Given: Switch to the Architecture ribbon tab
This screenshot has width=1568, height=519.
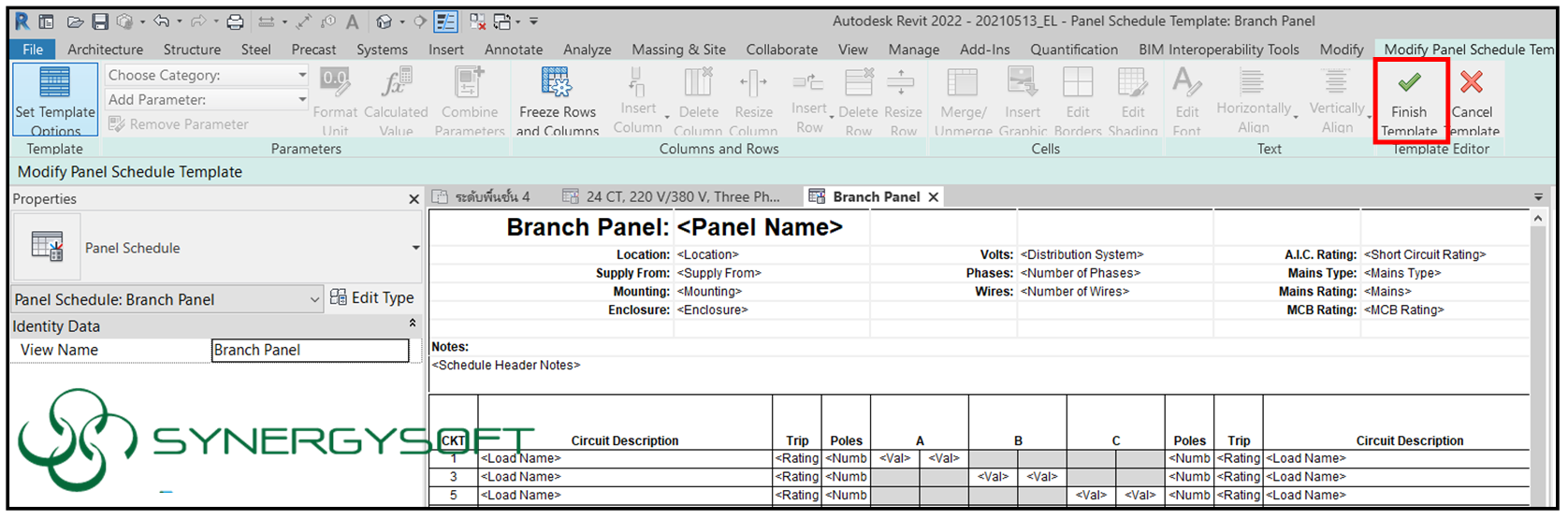Looking at the screenshot, I should coord(105,49).
